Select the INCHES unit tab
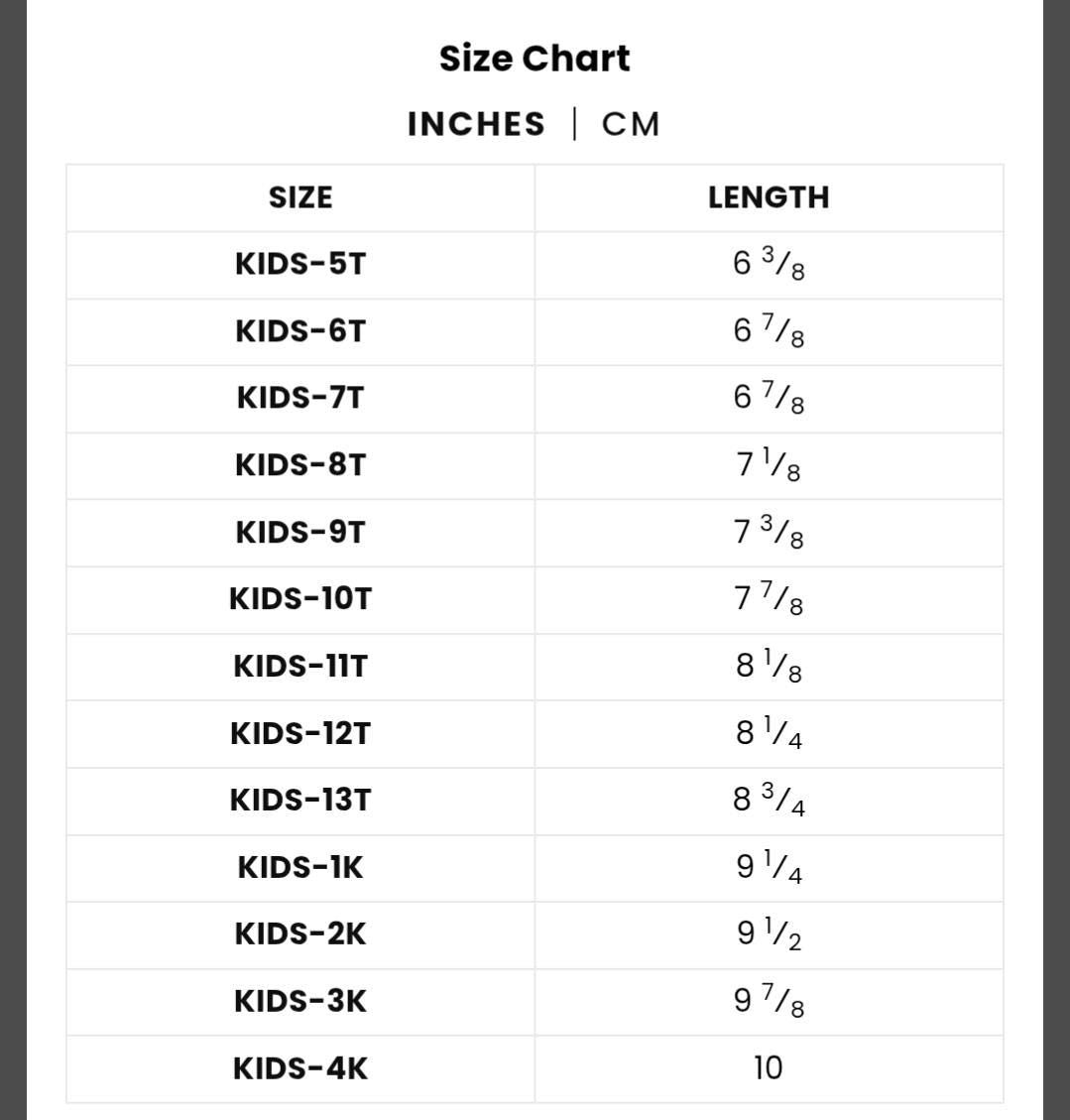Image resolution: width=1070 pixels, height=1120 pixels. pyautogui.click(x=476, y=124)
